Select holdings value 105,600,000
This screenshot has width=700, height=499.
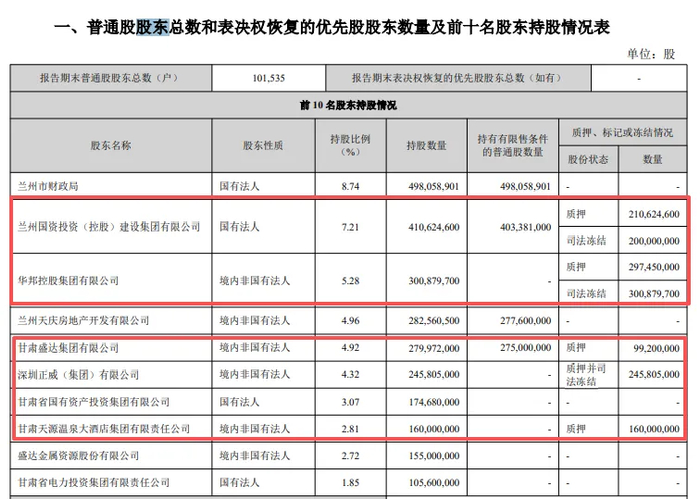(433, 482)
